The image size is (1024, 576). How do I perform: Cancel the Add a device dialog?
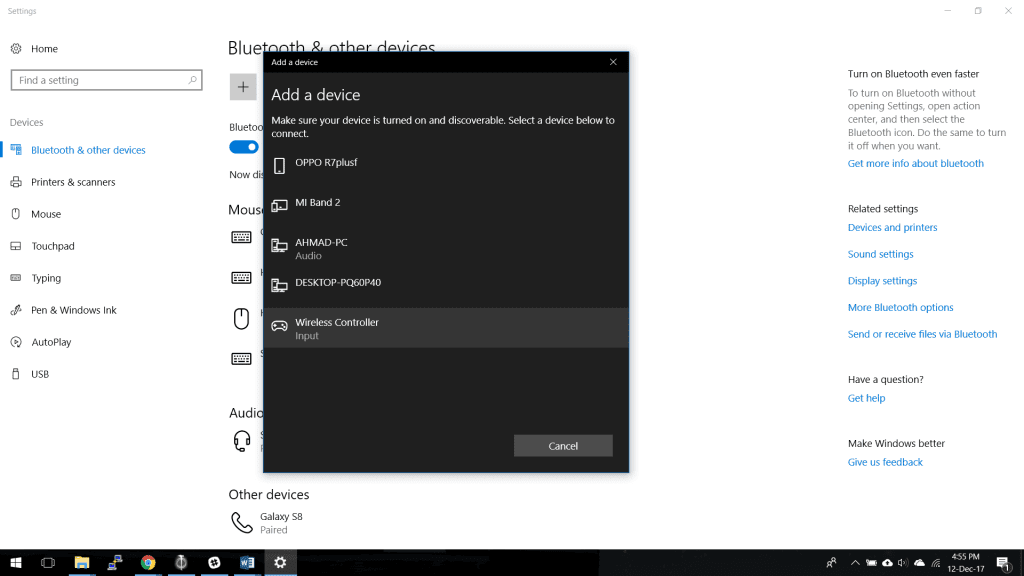[563, 446]
